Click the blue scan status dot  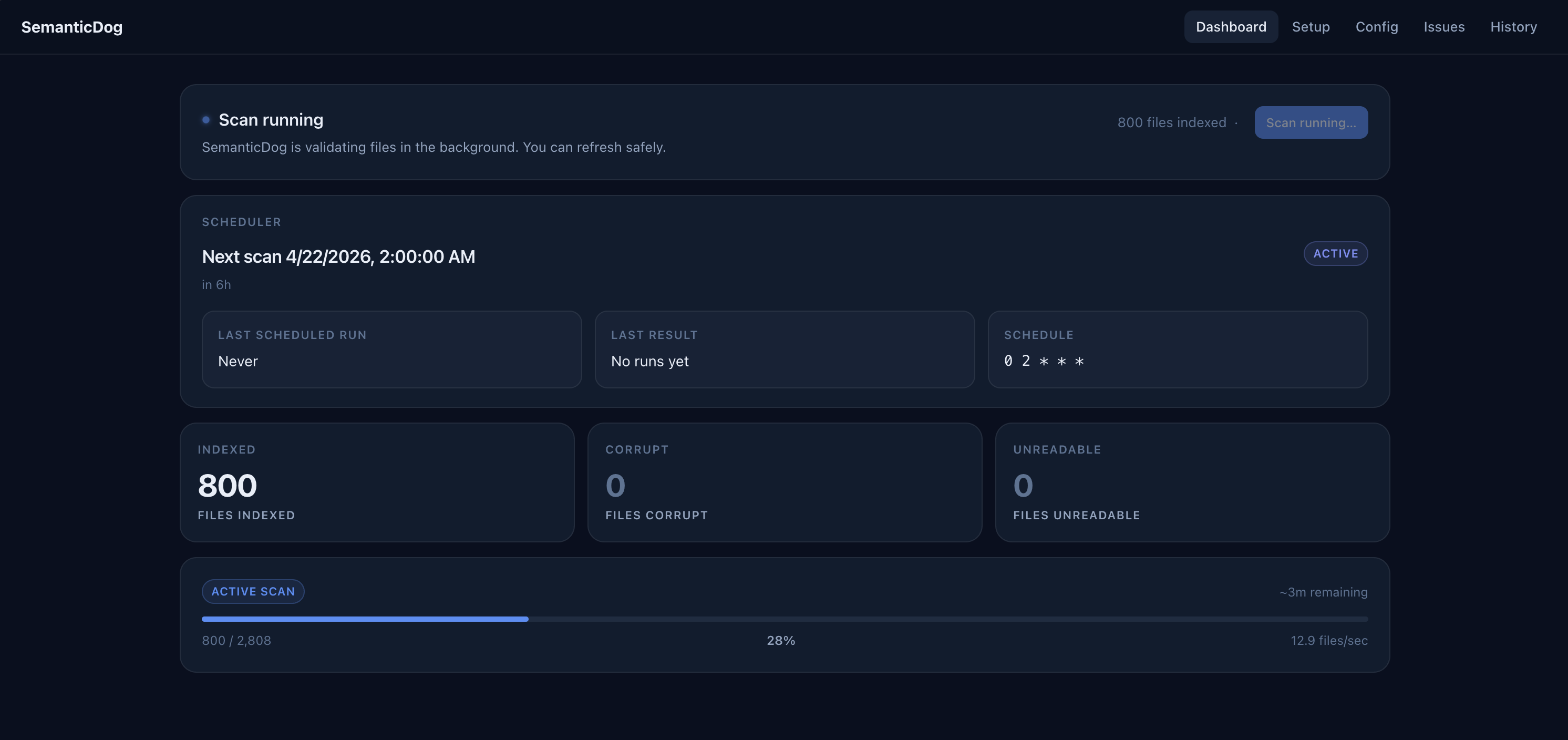[x=206, y=120]
